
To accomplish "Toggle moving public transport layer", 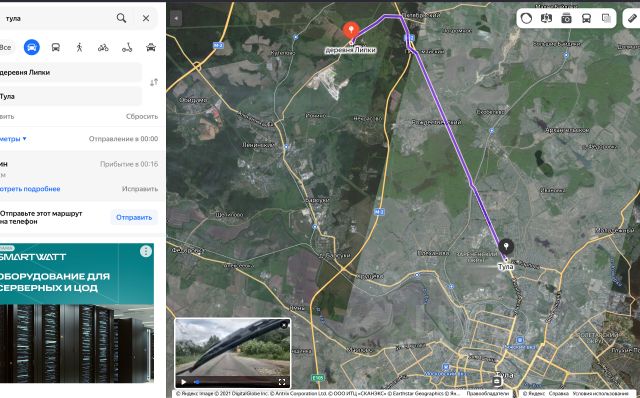I will coord(586,18).
